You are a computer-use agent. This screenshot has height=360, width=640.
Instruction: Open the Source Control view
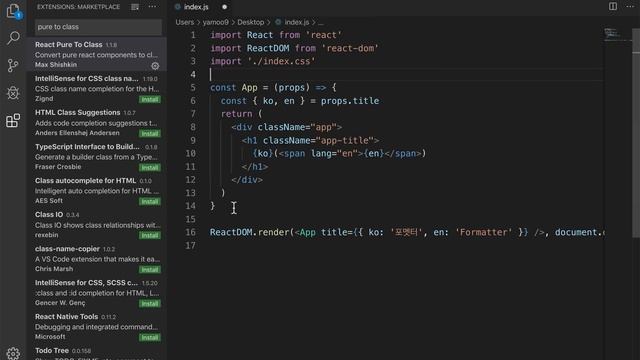coord(13,65)
